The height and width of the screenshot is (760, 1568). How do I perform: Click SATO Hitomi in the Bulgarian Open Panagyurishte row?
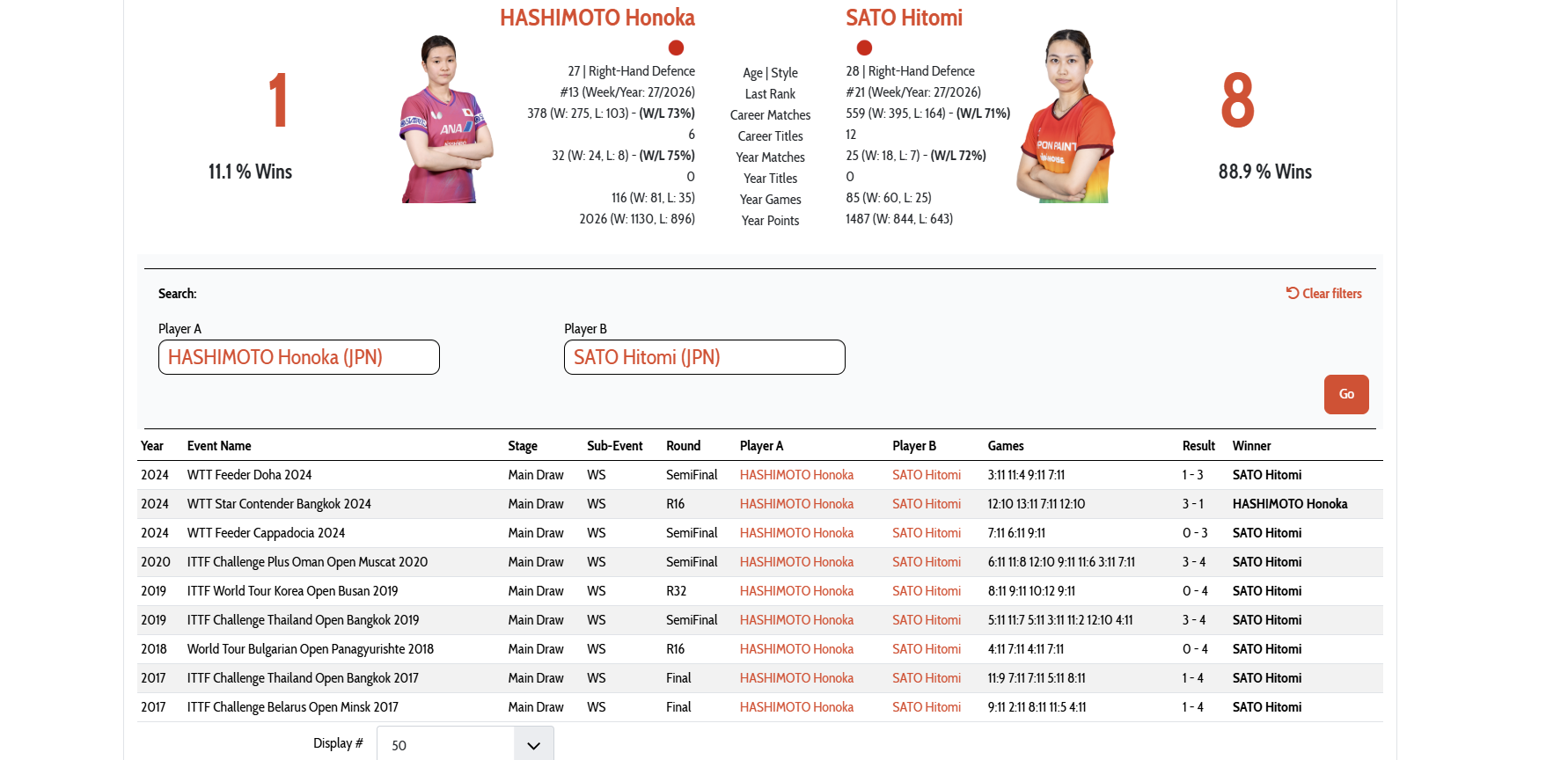[x=927, y=649]
